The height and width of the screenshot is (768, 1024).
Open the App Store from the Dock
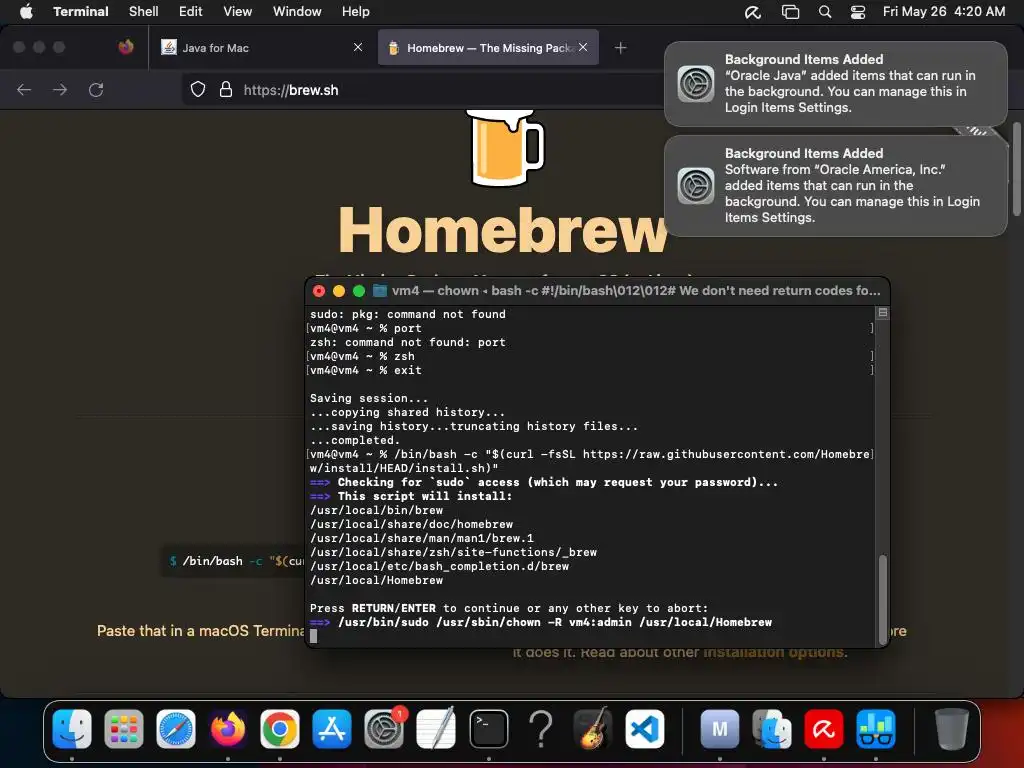click(332, 729)
